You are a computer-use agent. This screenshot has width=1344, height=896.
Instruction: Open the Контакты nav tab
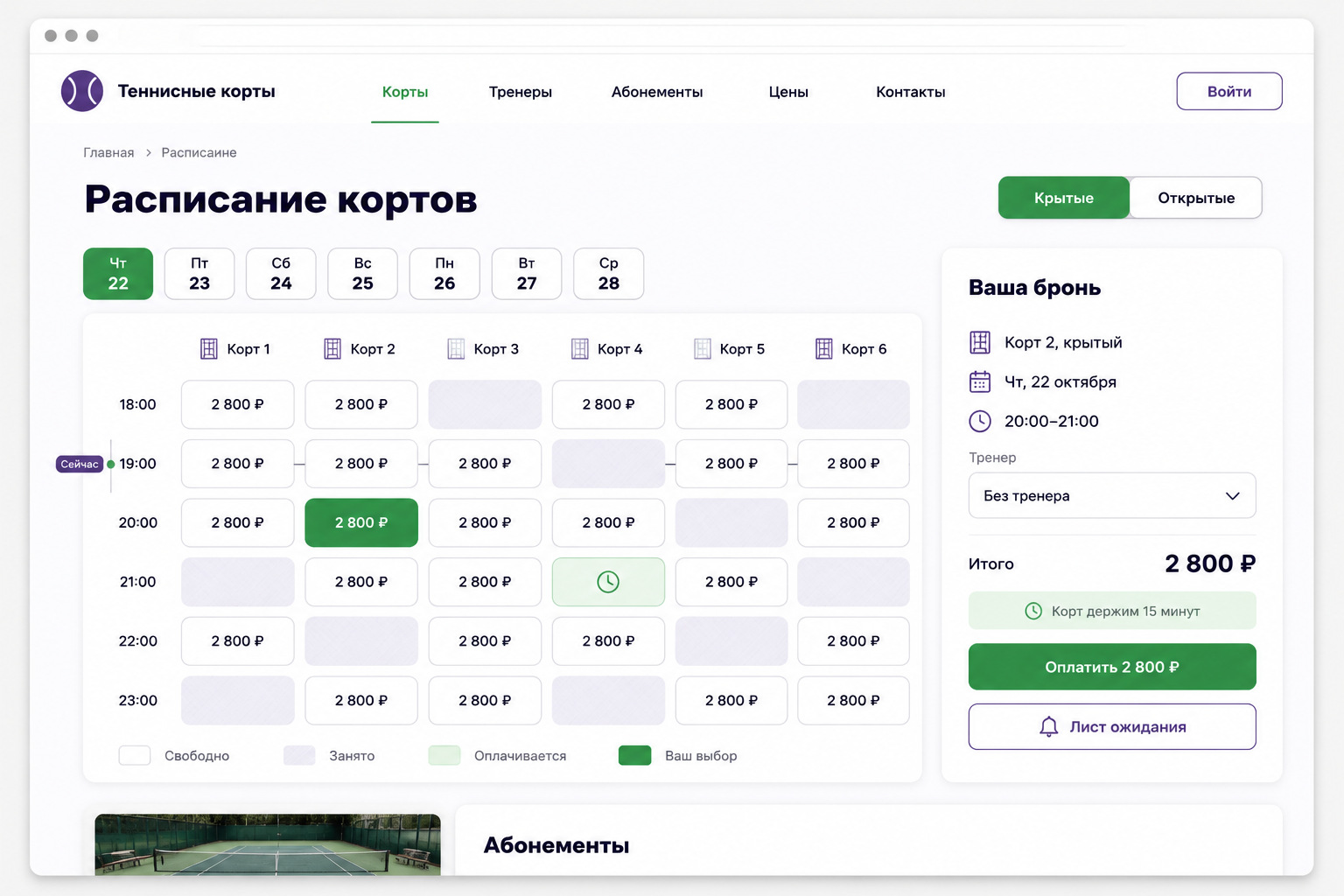[911, 92]
